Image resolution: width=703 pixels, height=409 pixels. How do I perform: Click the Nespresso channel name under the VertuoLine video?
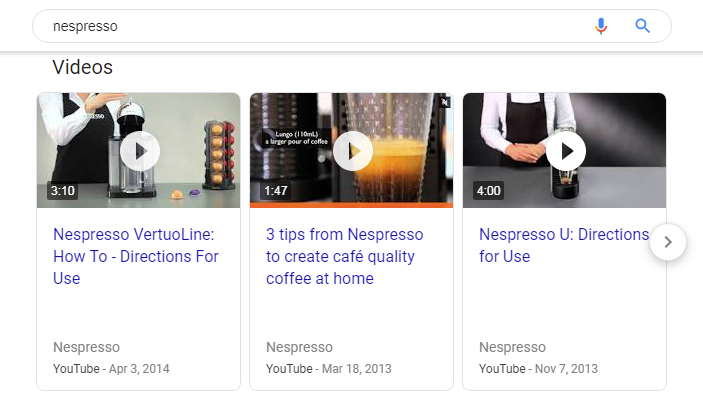tap(86, 347)
